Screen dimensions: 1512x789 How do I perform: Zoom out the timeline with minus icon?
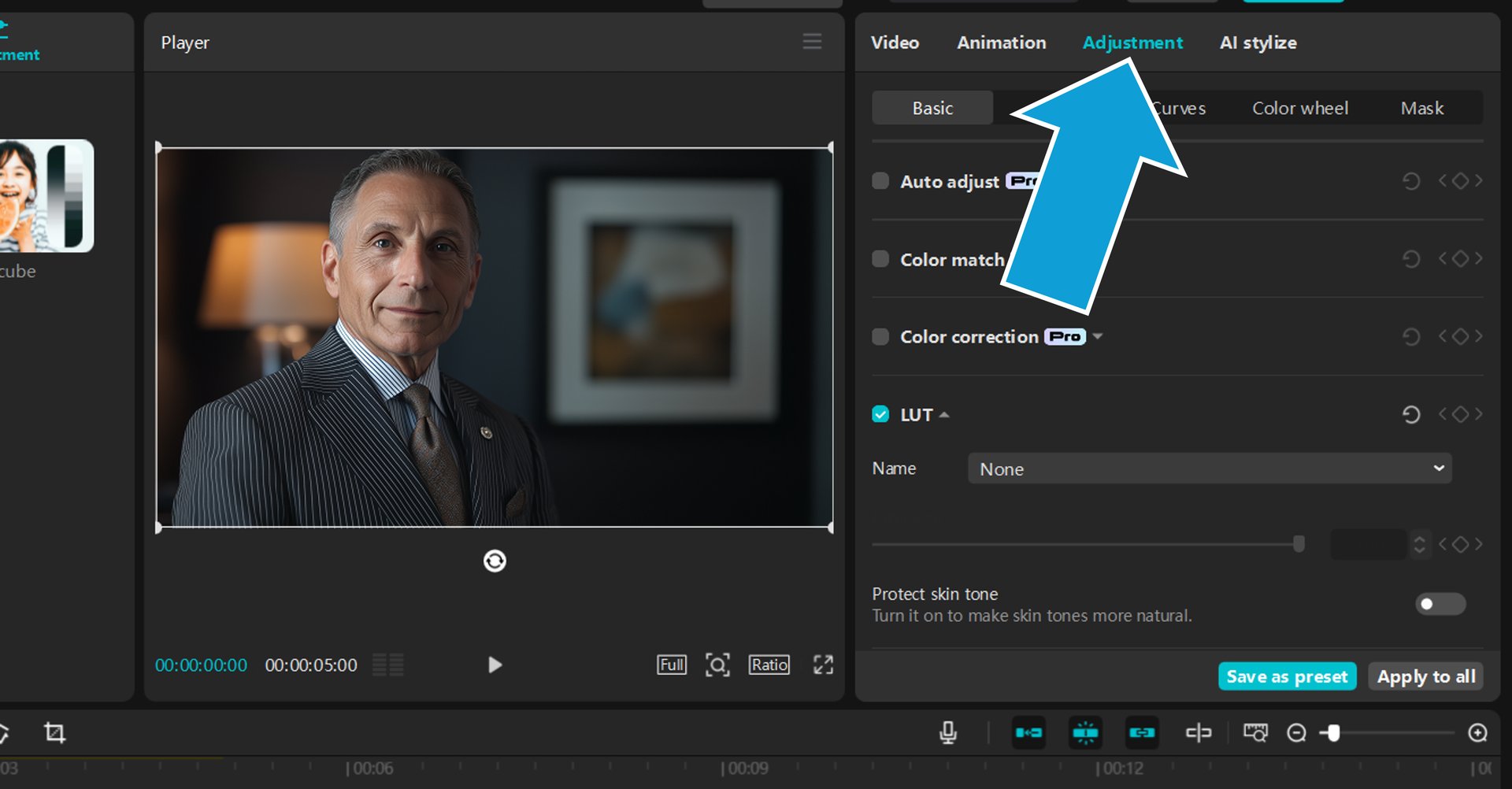click(1296, 733)
